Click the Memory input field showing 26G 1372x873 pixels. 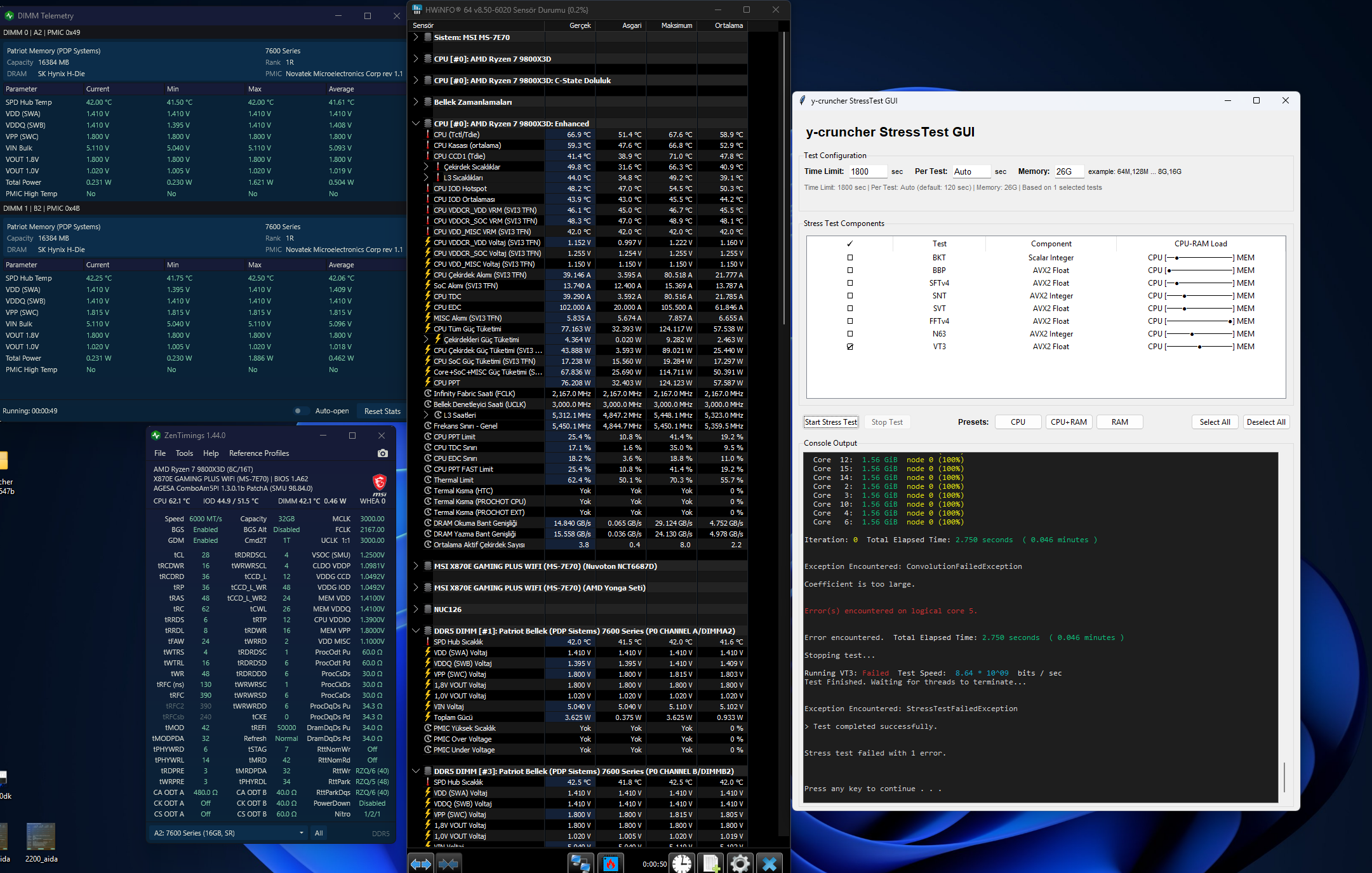point(1069,171)
